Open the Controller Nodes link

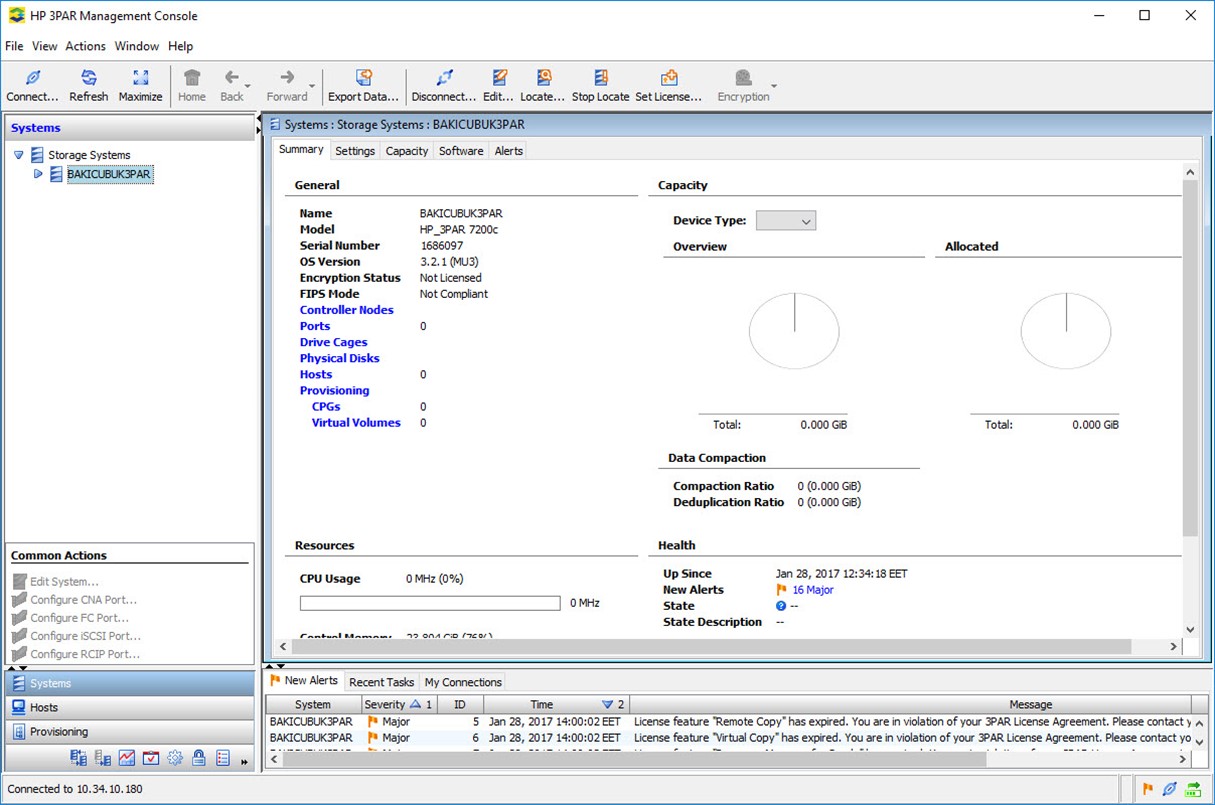[x=347, y=310]
